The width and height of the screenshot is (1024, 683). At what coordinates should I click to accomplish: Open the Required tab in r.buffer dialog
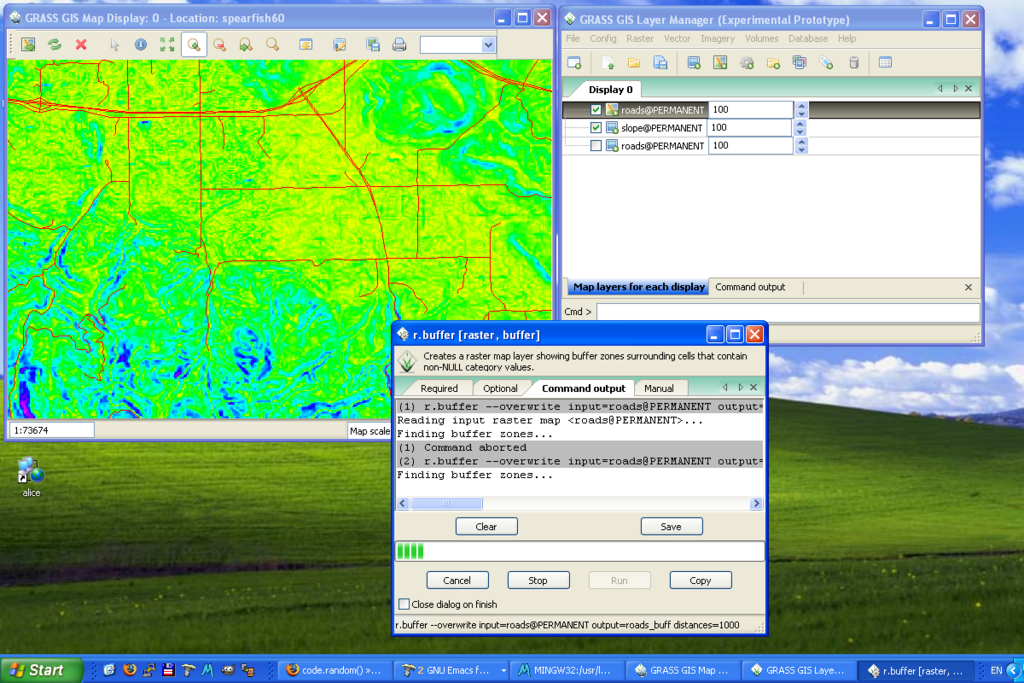point(439,388)
